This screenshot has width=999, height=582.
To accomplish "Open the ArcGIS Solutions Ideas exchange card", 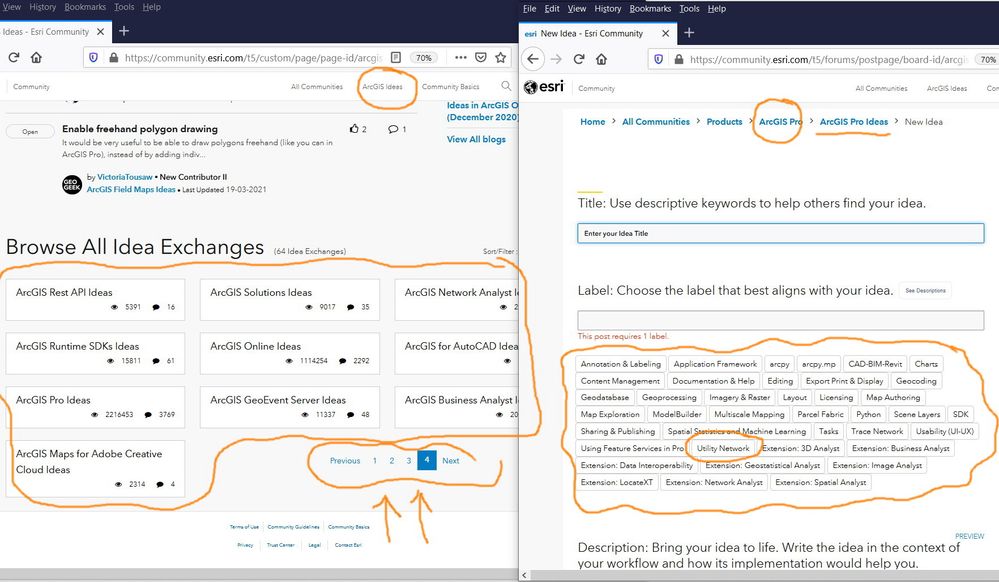I will 290,300.
